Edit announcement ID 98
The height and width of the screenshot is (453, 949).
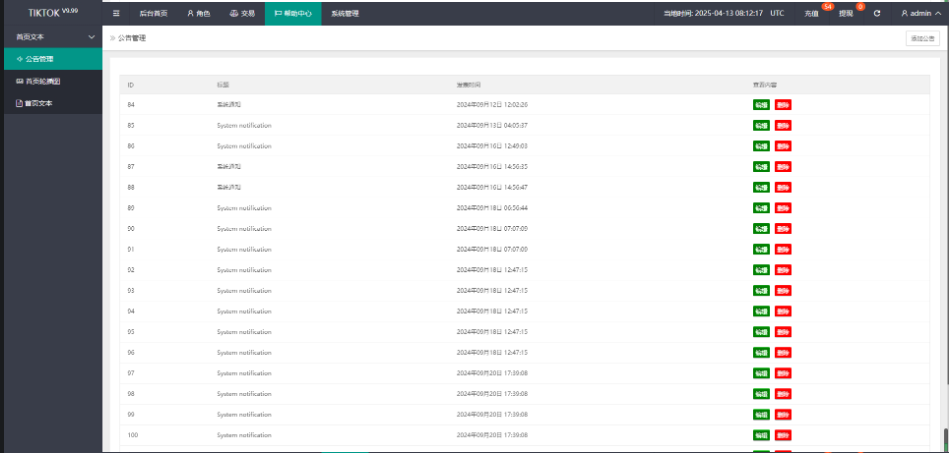[761, 394]
